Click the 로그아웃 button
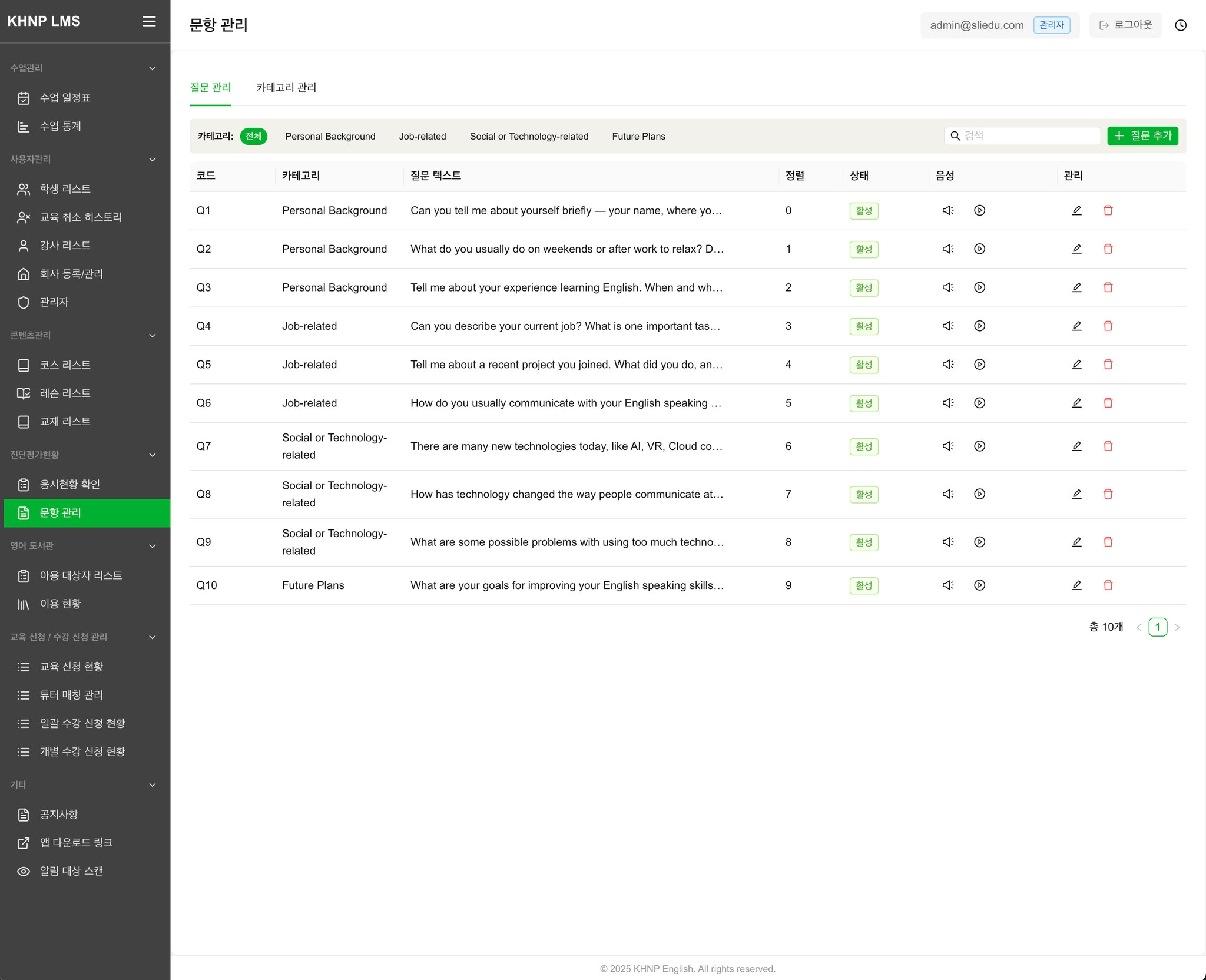1206x980 pixels. (1125, 25)
